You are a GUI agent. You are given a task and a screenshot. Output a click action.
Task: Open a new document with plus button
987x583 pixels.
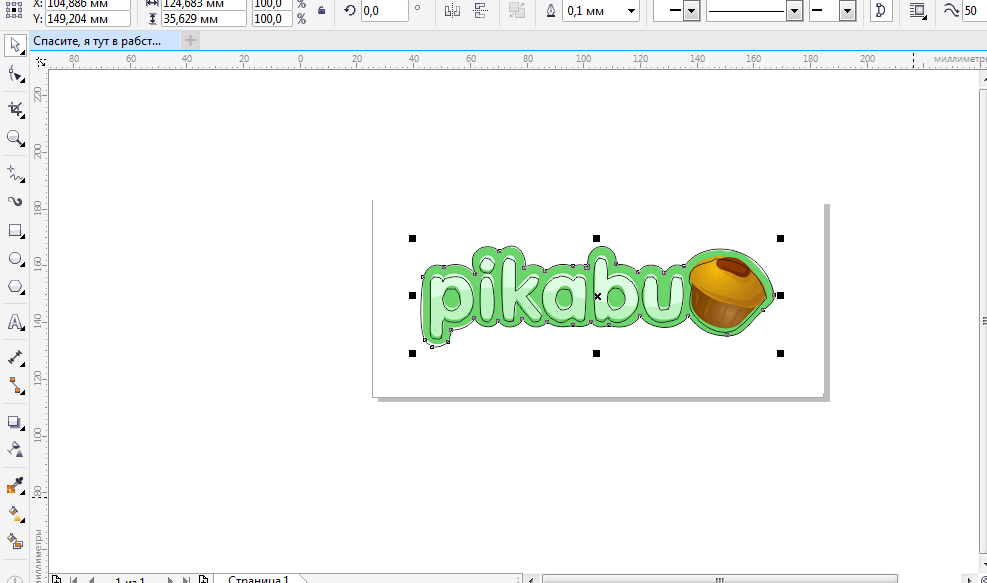pos(190,40)
